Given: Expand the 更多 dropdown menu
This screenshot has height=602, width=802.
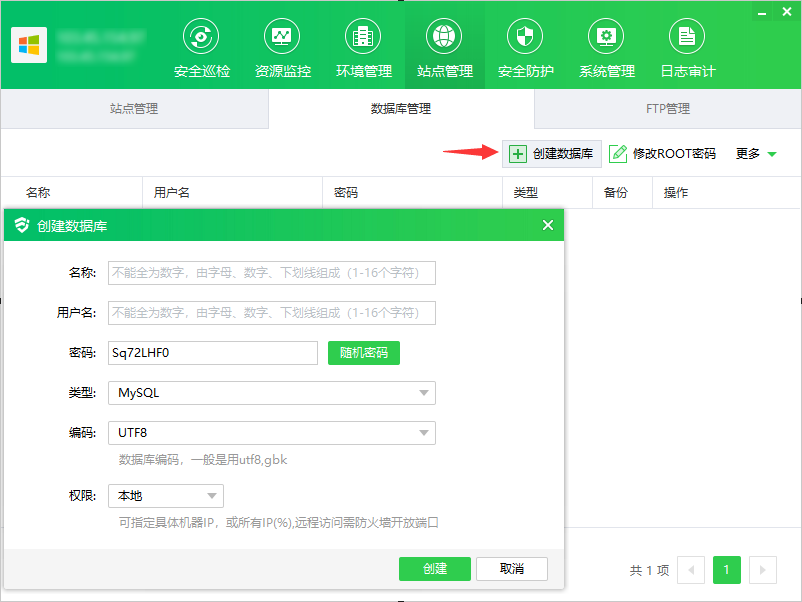Looking at the screenshot, I should click(756, 153).
